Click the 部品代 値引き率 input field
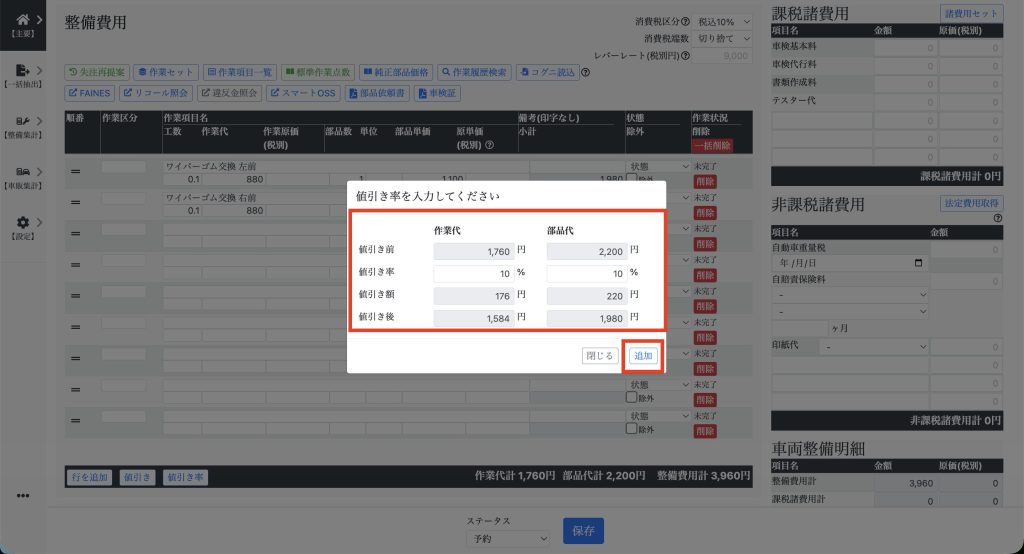1024x554 pixels. coord(586,273)
